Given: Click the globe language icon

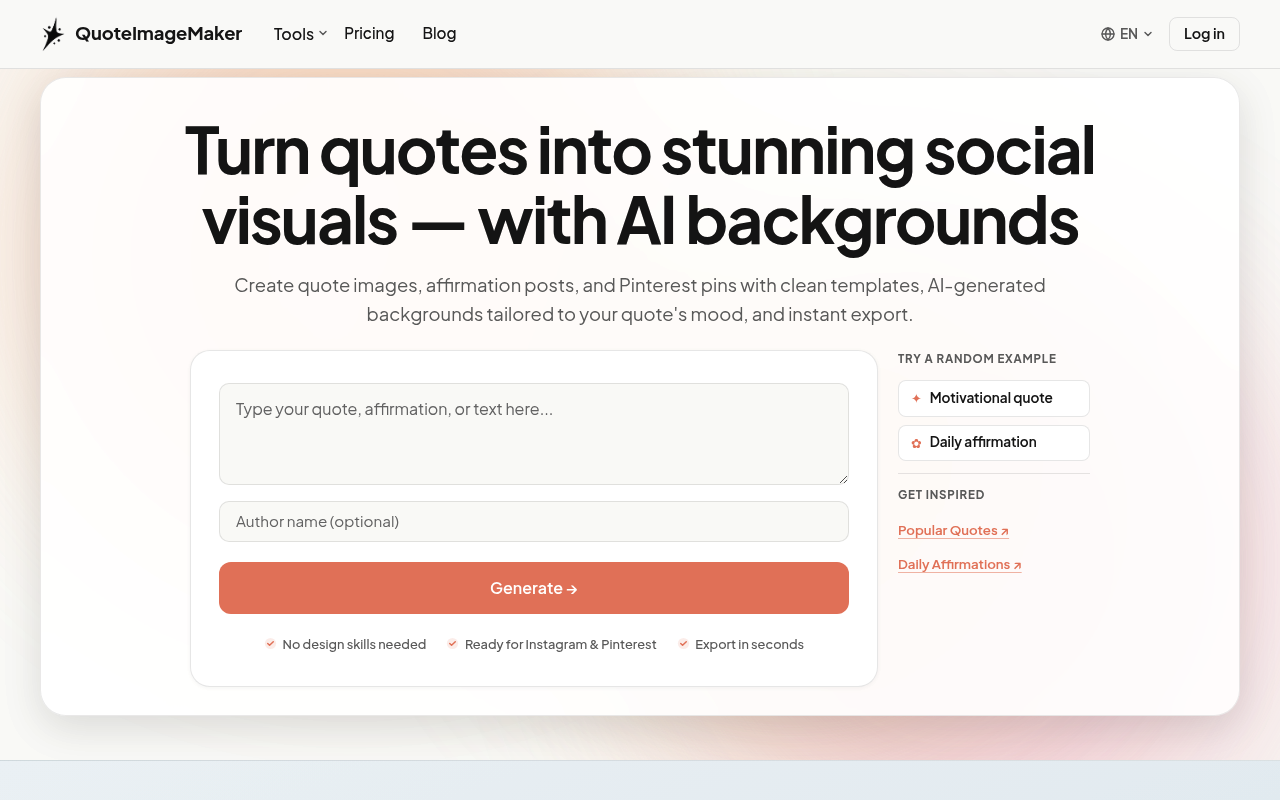Looking at the screenshot, I should pos(1108,34).
